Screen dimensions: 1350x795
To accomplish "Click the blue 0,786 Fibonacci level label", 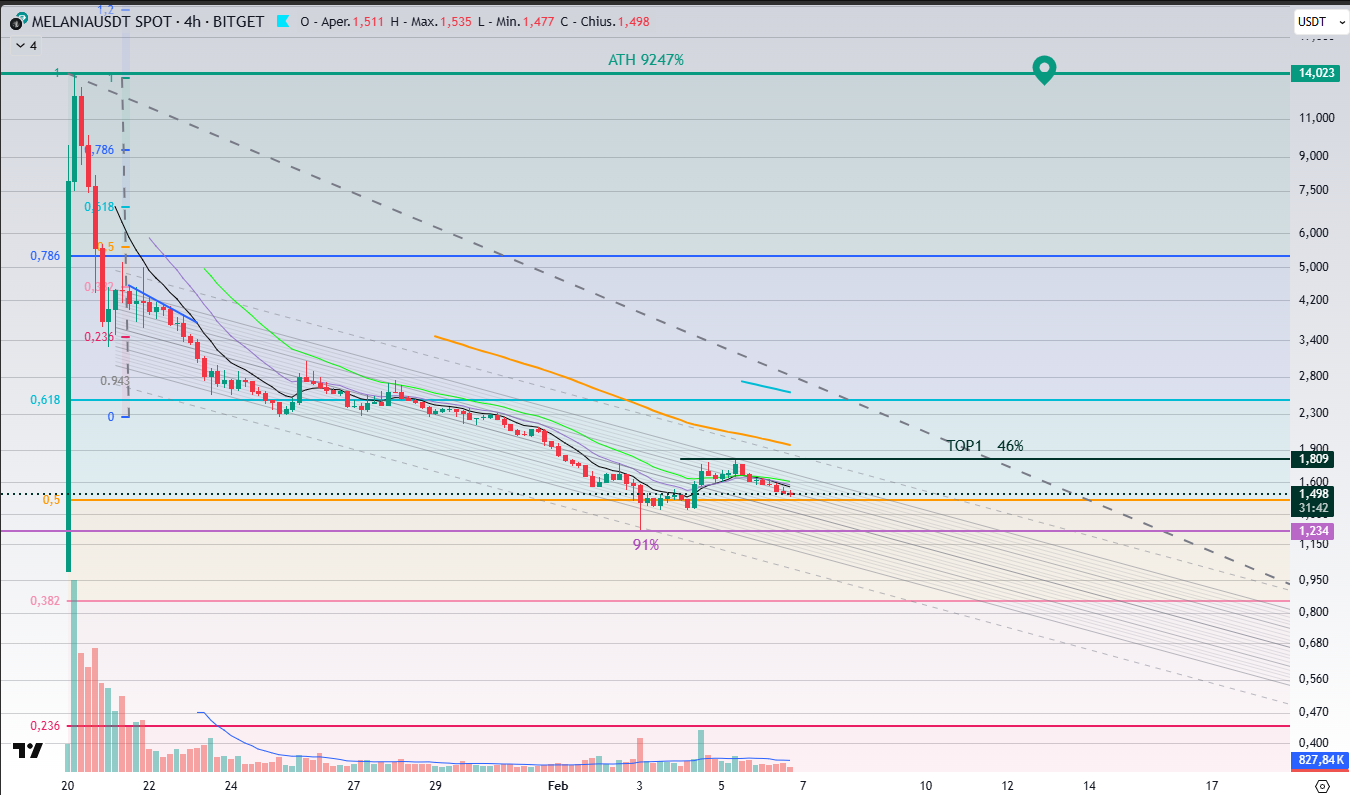I will (x=44, y=256).
